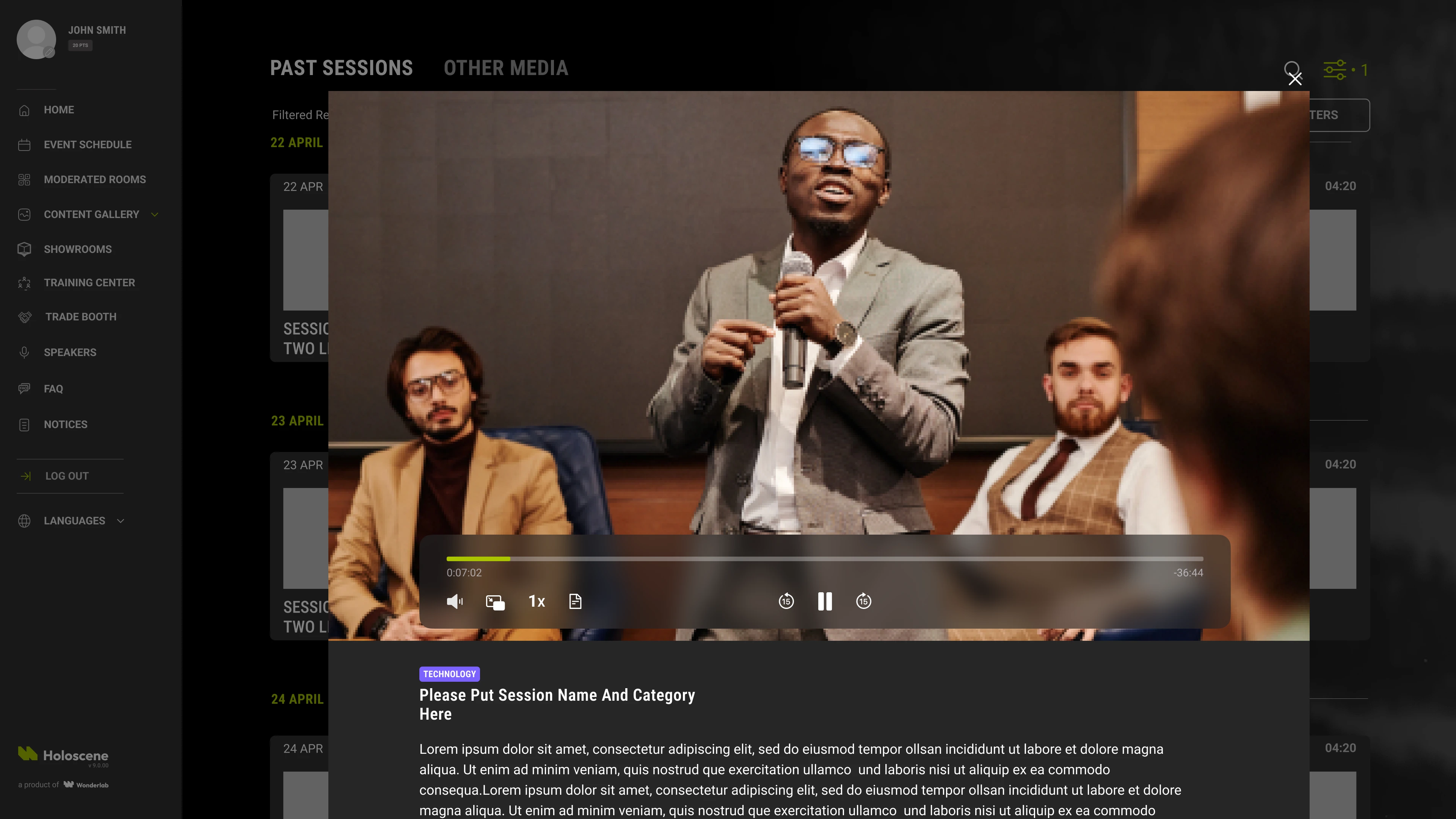Click the Training Center people icon

pos(24,282)
